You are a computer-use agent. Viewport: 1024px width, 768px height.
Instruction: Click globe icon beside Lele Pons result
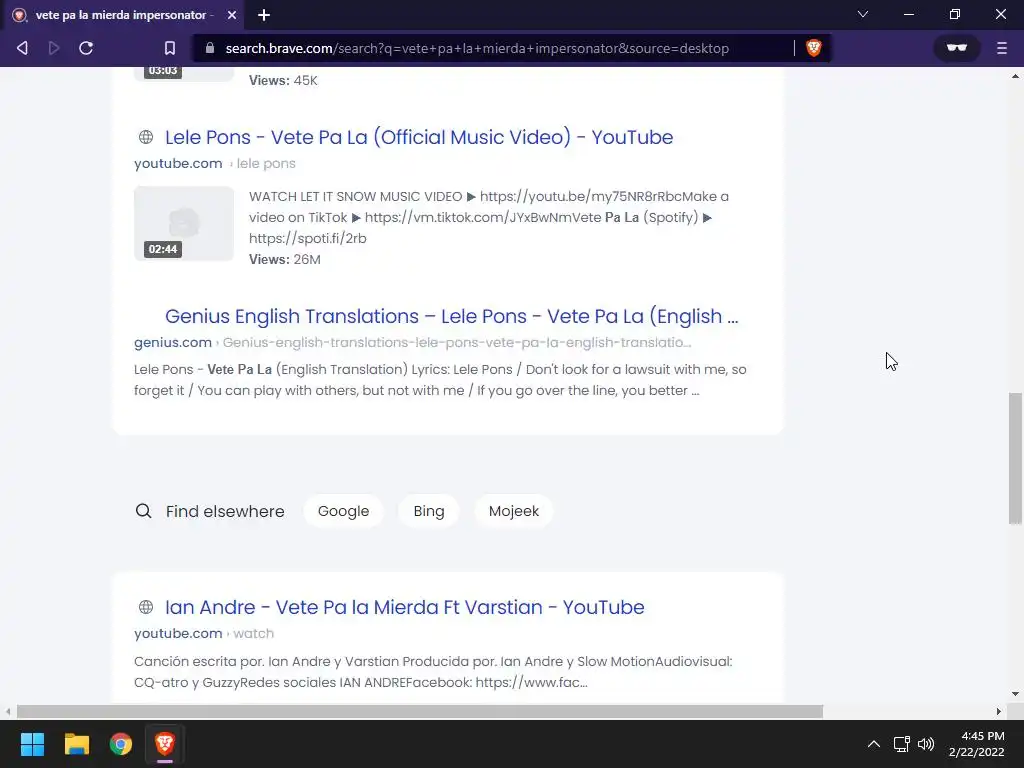pos(146,137)
